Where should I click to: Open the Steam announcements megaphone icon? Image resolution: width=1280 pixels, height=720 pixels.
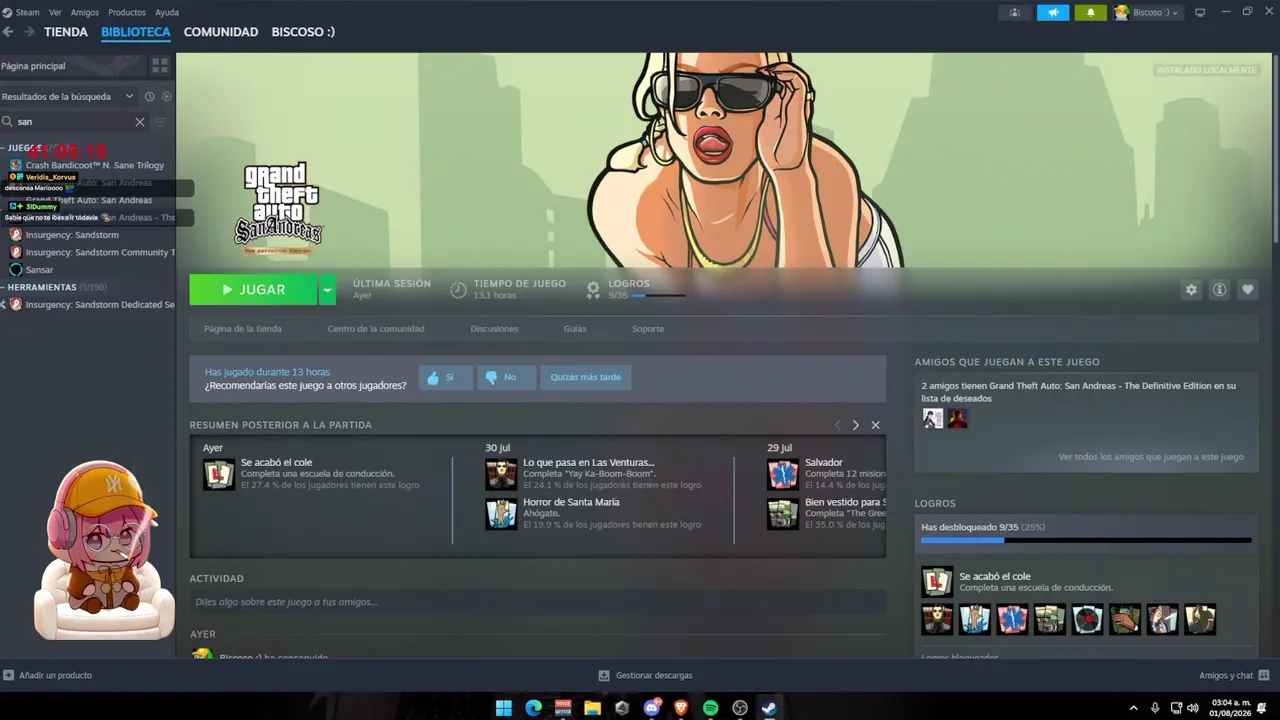pos(1053,12)
